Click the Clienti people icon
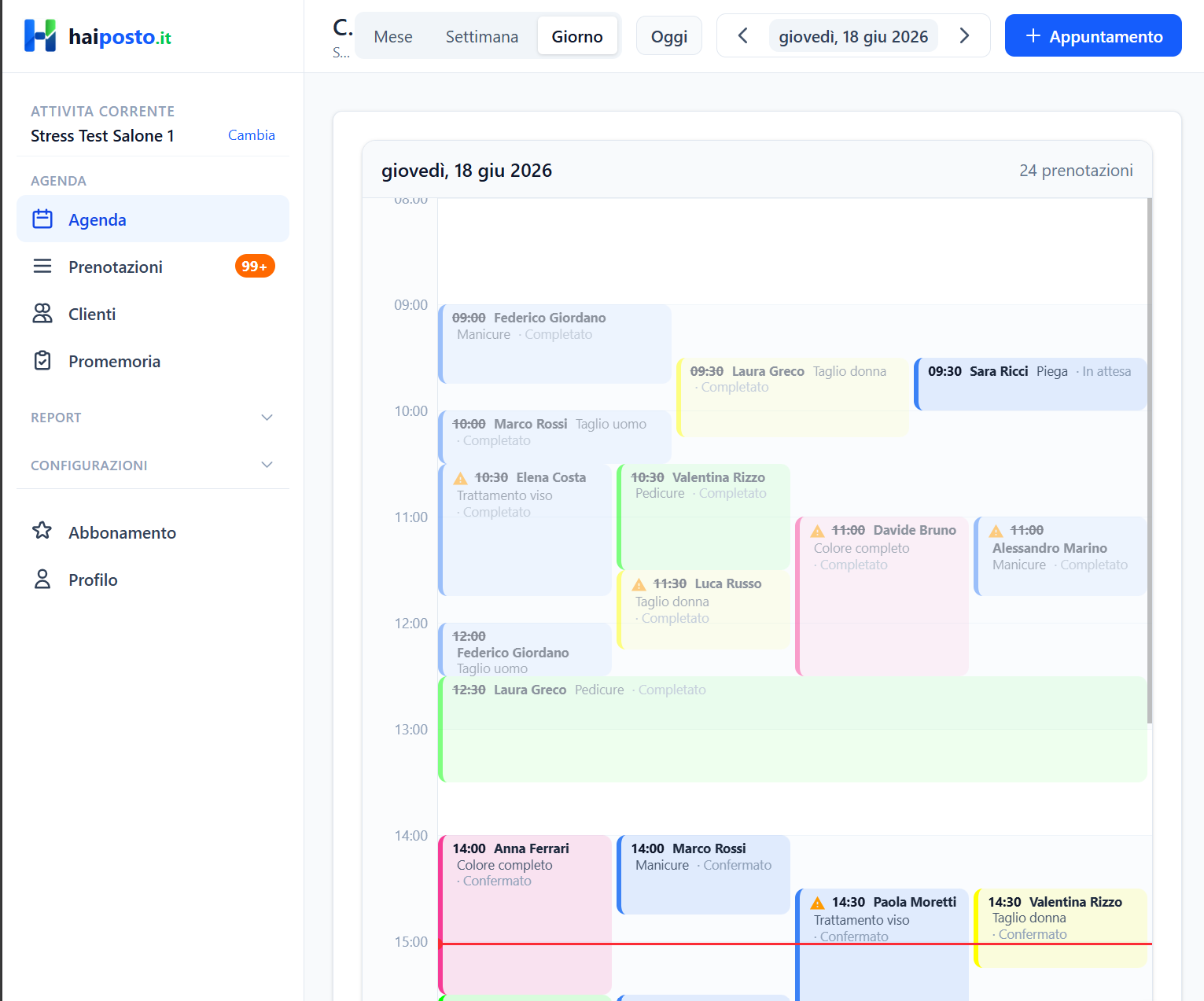 [42, 314]
